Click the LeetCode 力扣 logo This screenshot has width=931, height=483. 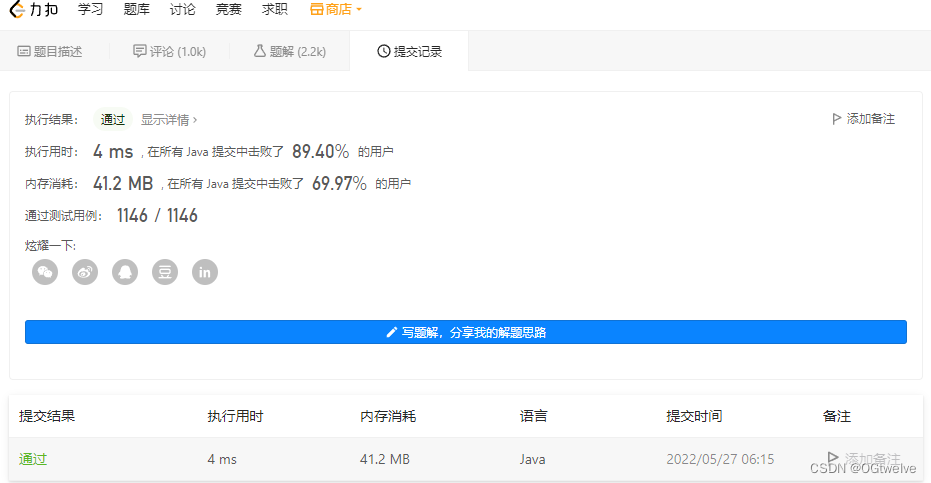pos(34,10)
